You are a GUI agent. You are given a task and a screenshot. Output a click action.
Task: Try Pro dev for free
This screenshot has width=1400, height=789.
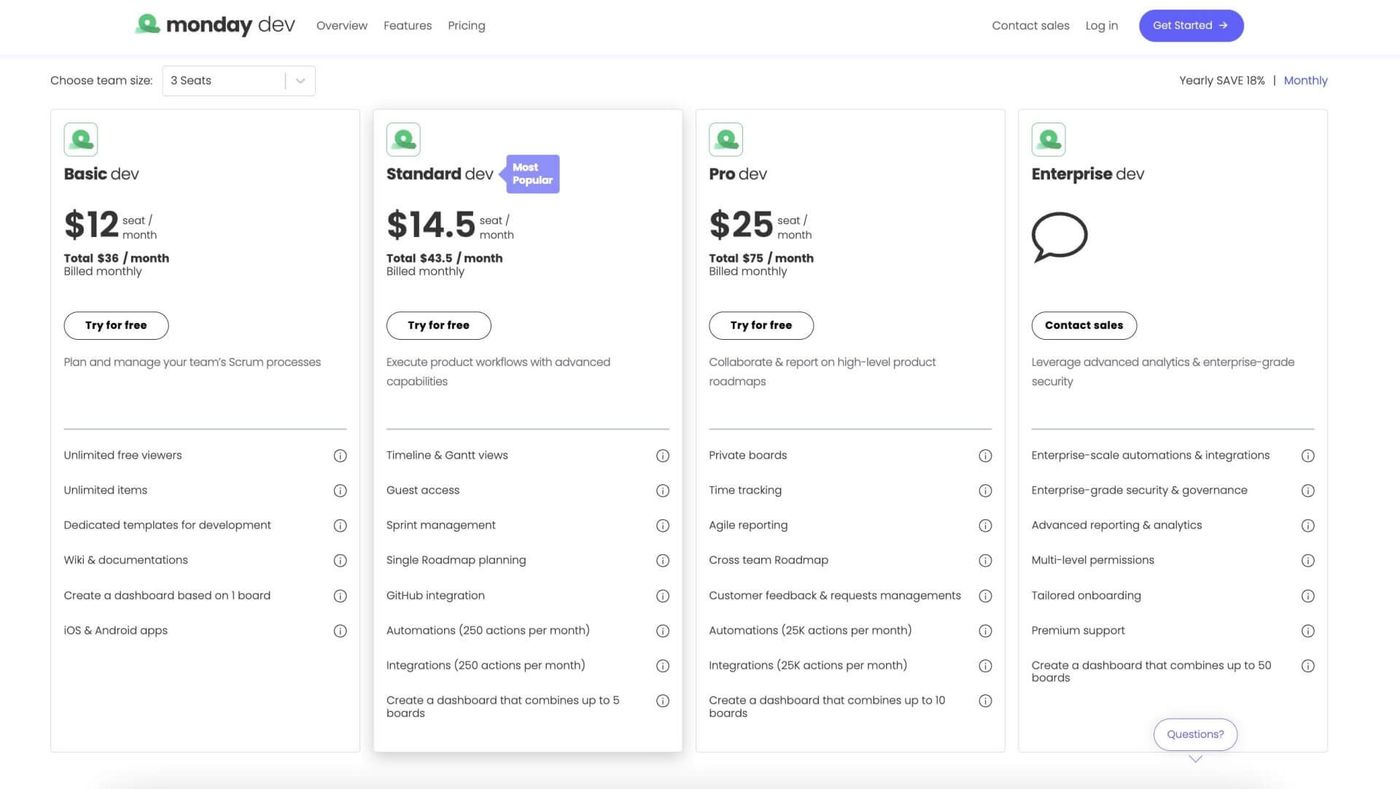[x=761, y=326]
